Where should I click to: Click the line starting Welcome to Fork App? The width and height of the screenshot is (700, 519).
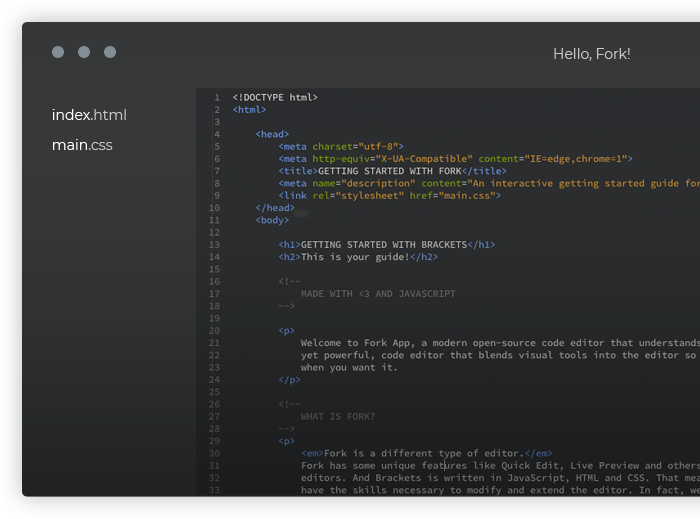coord(500,343)
